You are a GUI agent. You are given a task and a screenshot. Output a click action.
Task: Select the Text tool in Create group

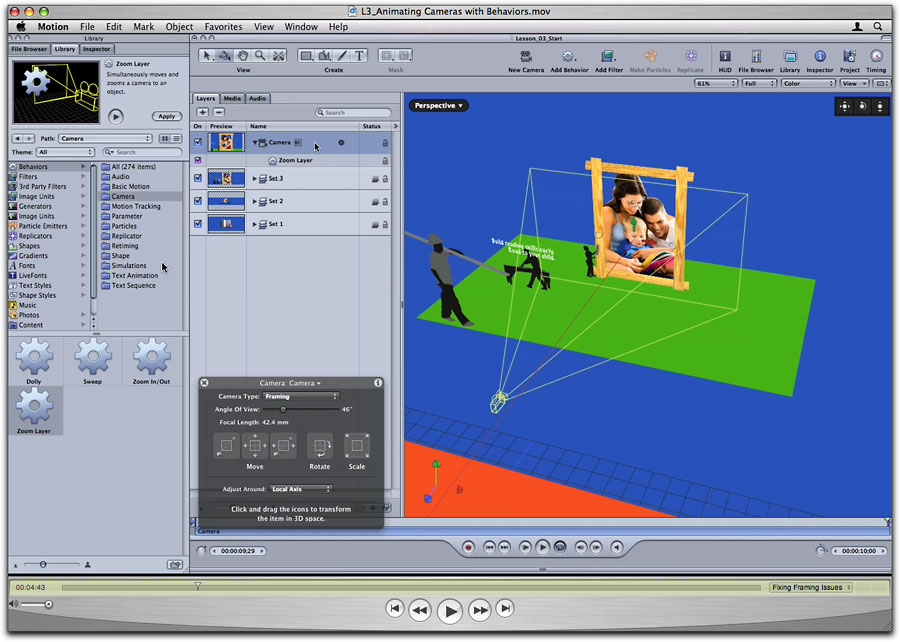pos(360,56)
